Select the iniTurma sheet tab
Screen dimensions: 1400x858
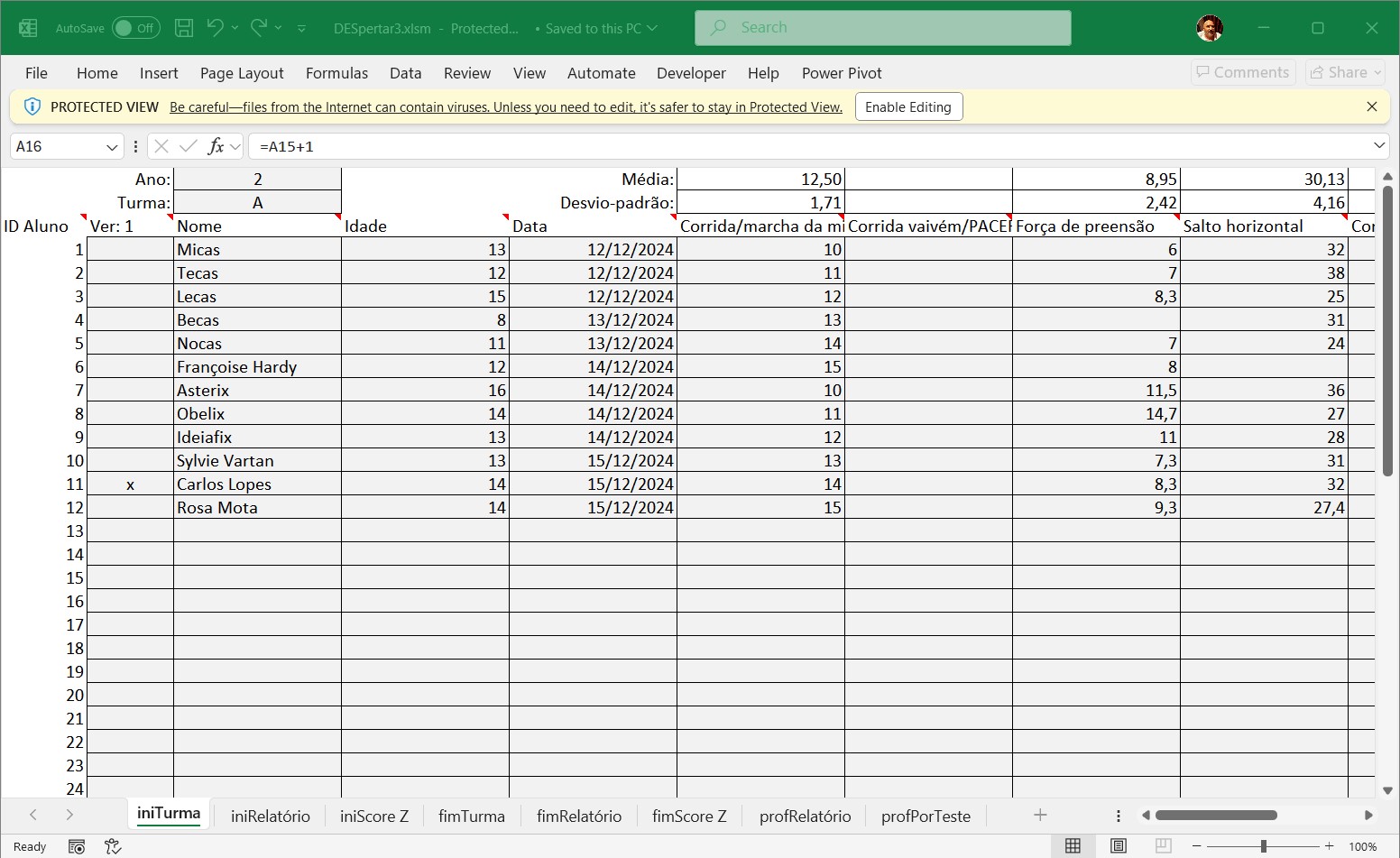pos(169,814)
